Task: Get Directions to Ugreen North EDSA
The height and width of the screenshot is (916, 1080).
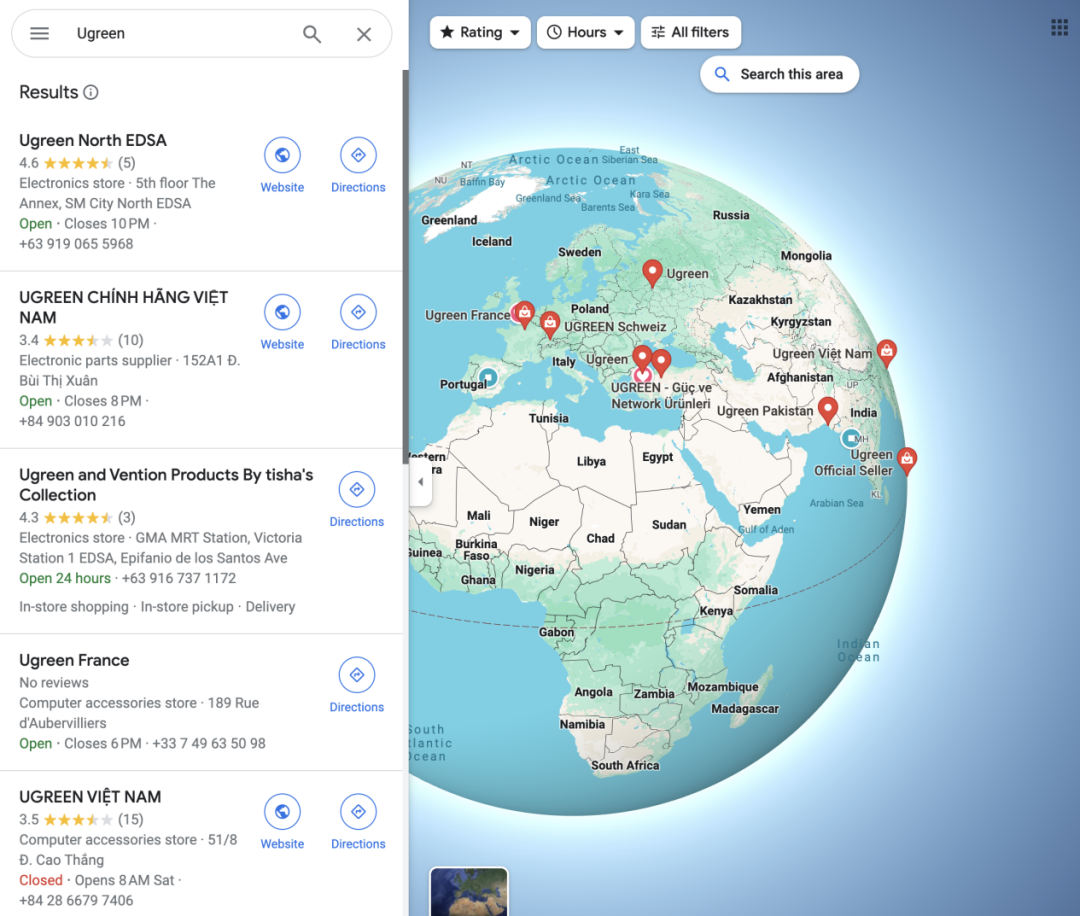Action: [x=358, y=165]
